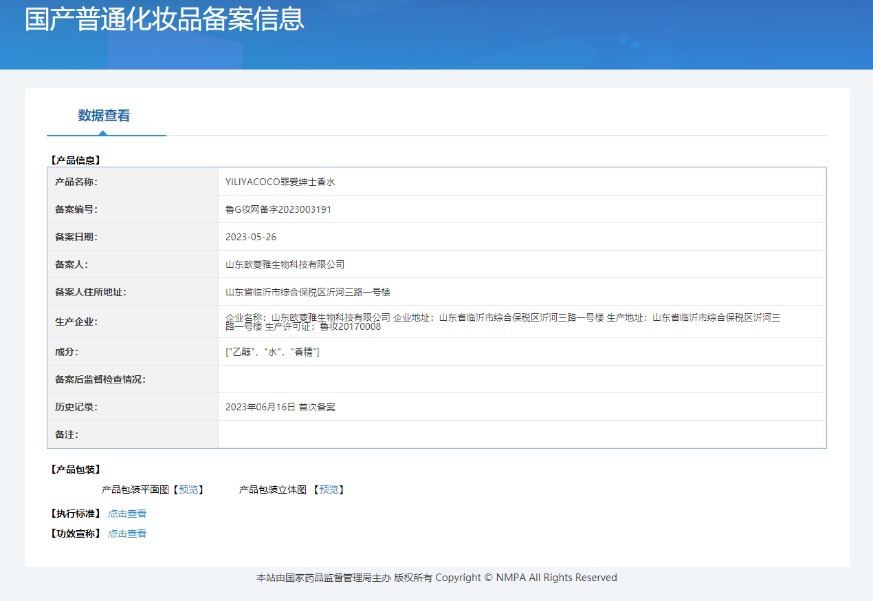Click the 备案日期 label cell
Viewport: 873px width, 601px height.
pyautogui.click(x=133, y=237)
